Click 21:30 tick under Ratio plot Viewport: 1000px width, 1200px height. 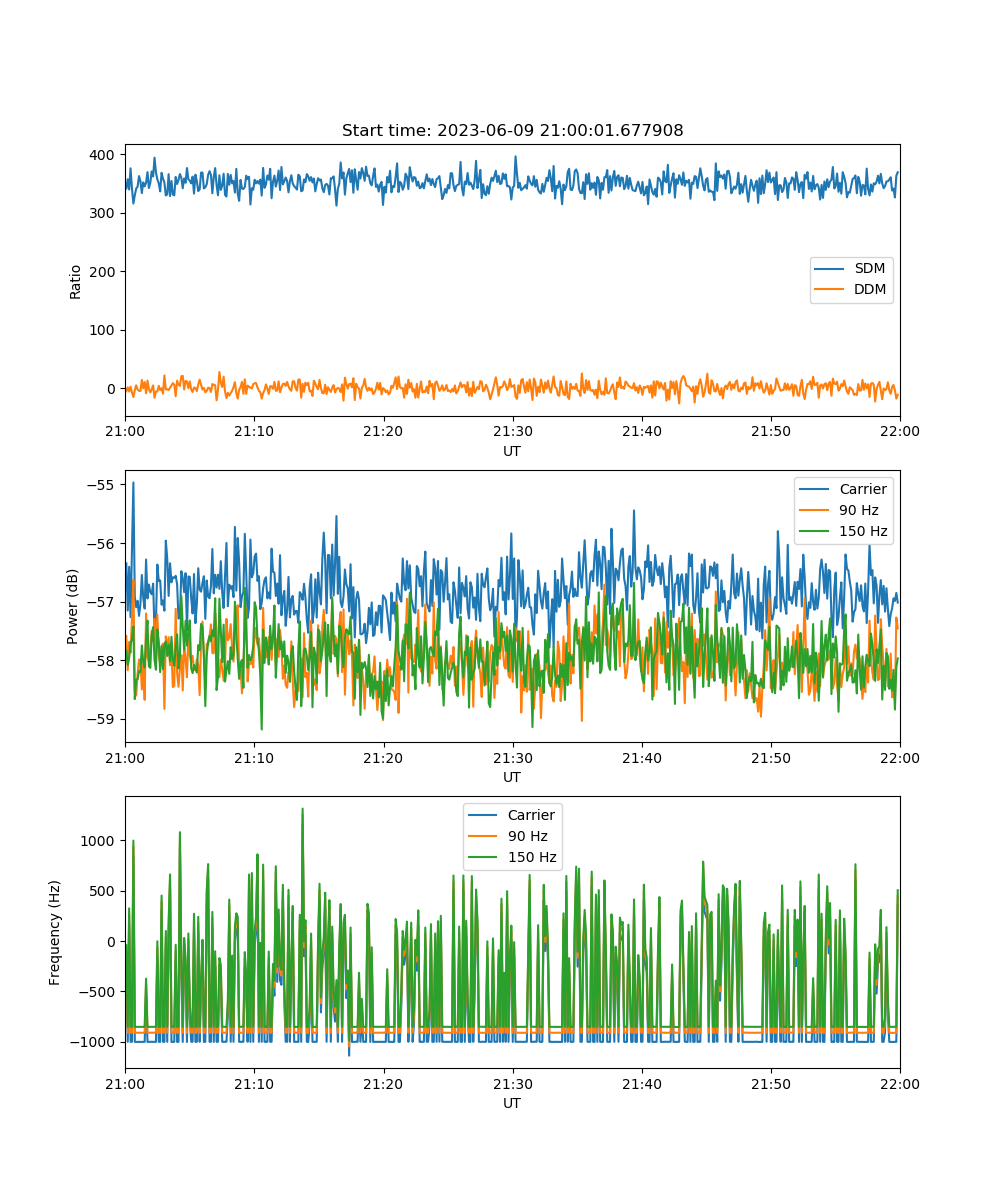pos(513,431)
